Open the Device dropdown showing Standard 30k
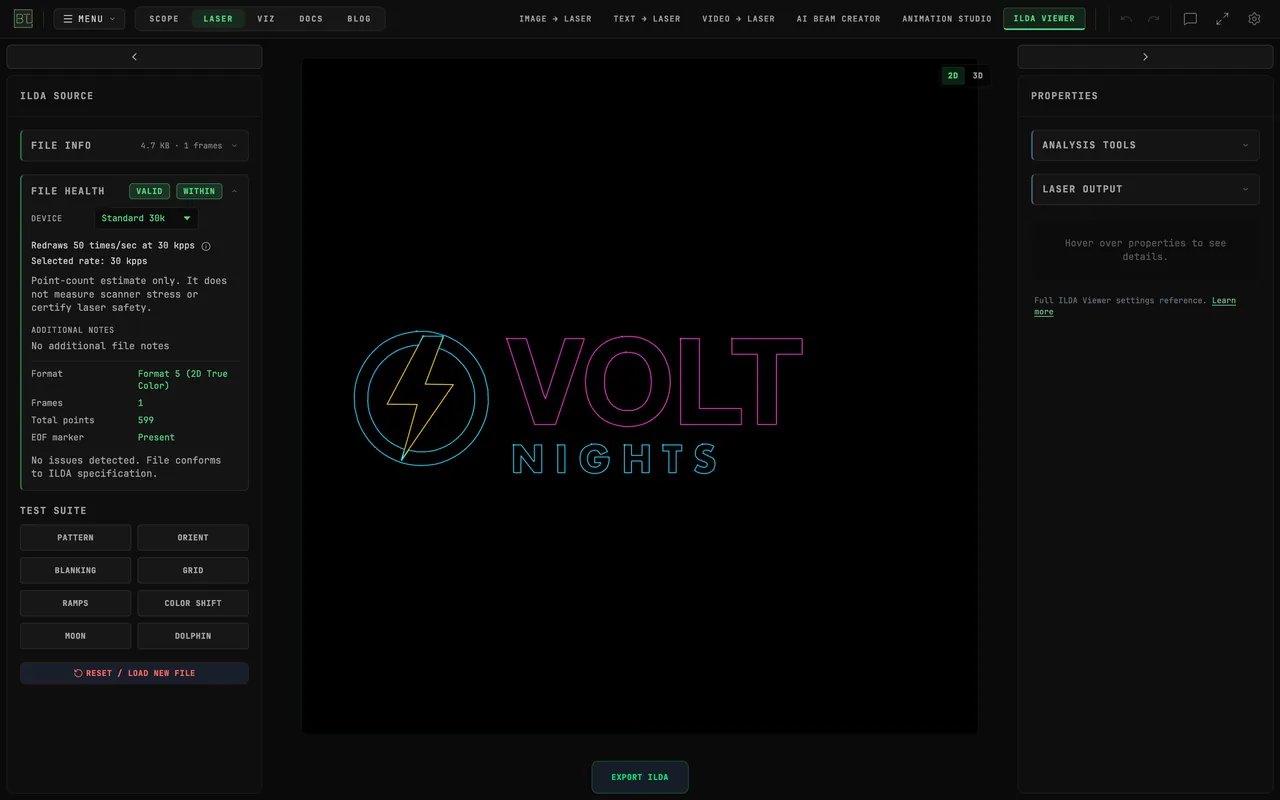Image resolution: width=1280 pixels, height=800 pixels. click(146, 218)
